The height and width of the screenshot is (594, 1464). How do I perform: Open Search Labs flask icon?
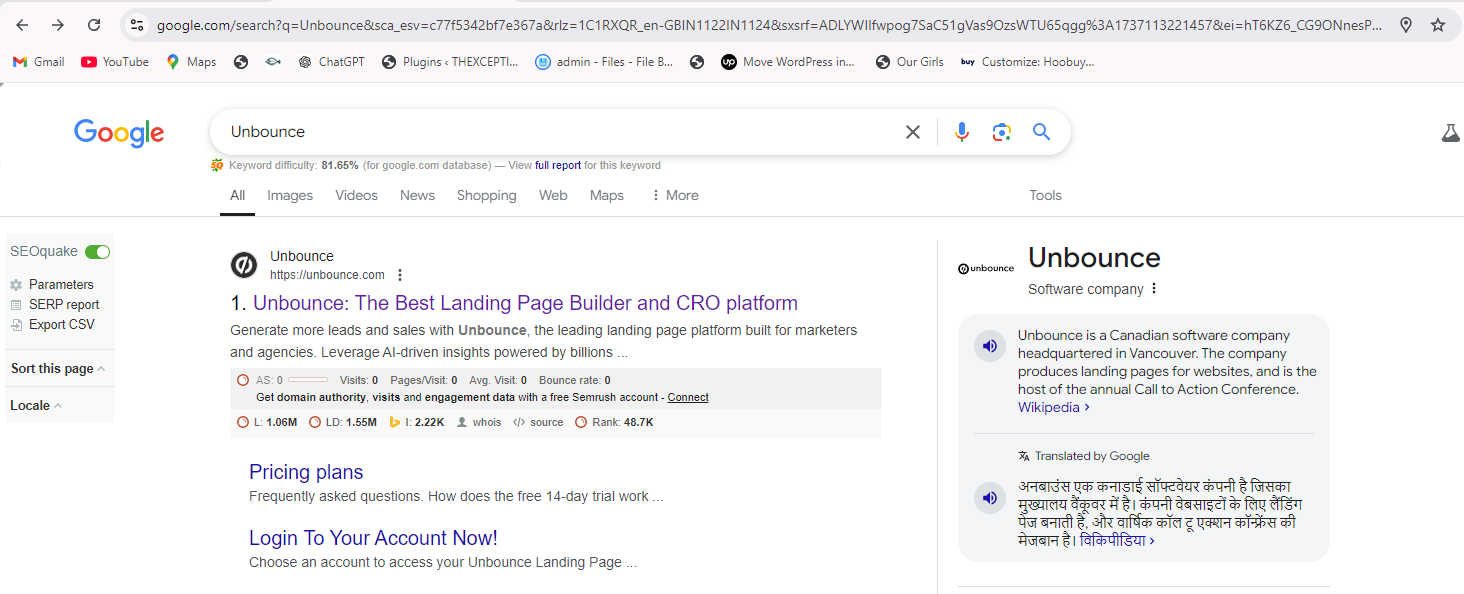tap(1450, 133)
